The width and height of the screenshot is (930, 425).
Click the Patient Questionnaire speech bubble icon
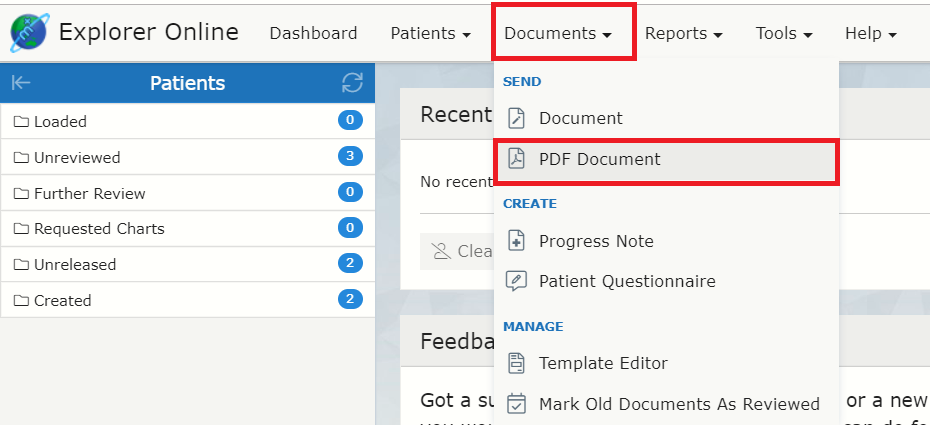[x=517, y=281]
